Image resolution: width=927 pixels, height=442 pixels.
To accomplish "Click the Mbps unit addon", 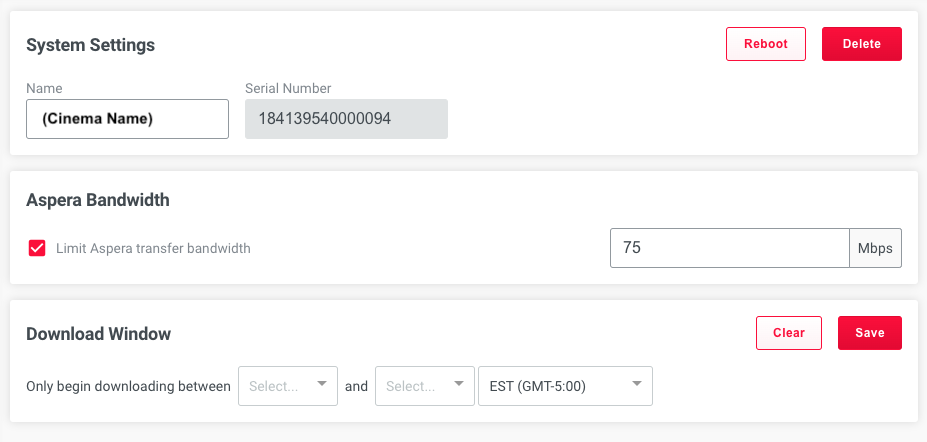I will 876,248.
